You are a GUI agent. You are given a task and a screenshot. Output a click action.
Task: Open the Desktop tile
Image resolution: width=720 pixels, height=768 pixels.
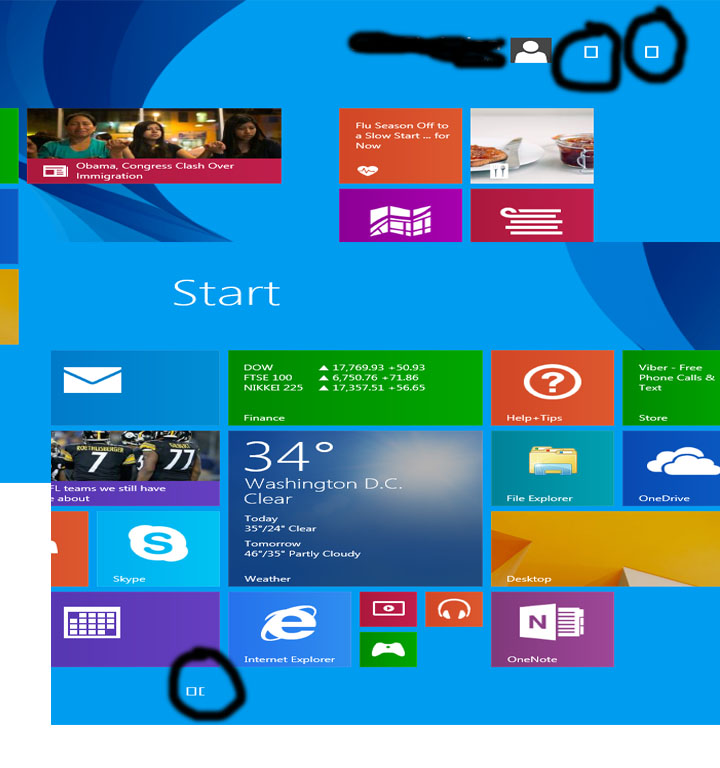(605, 549)
